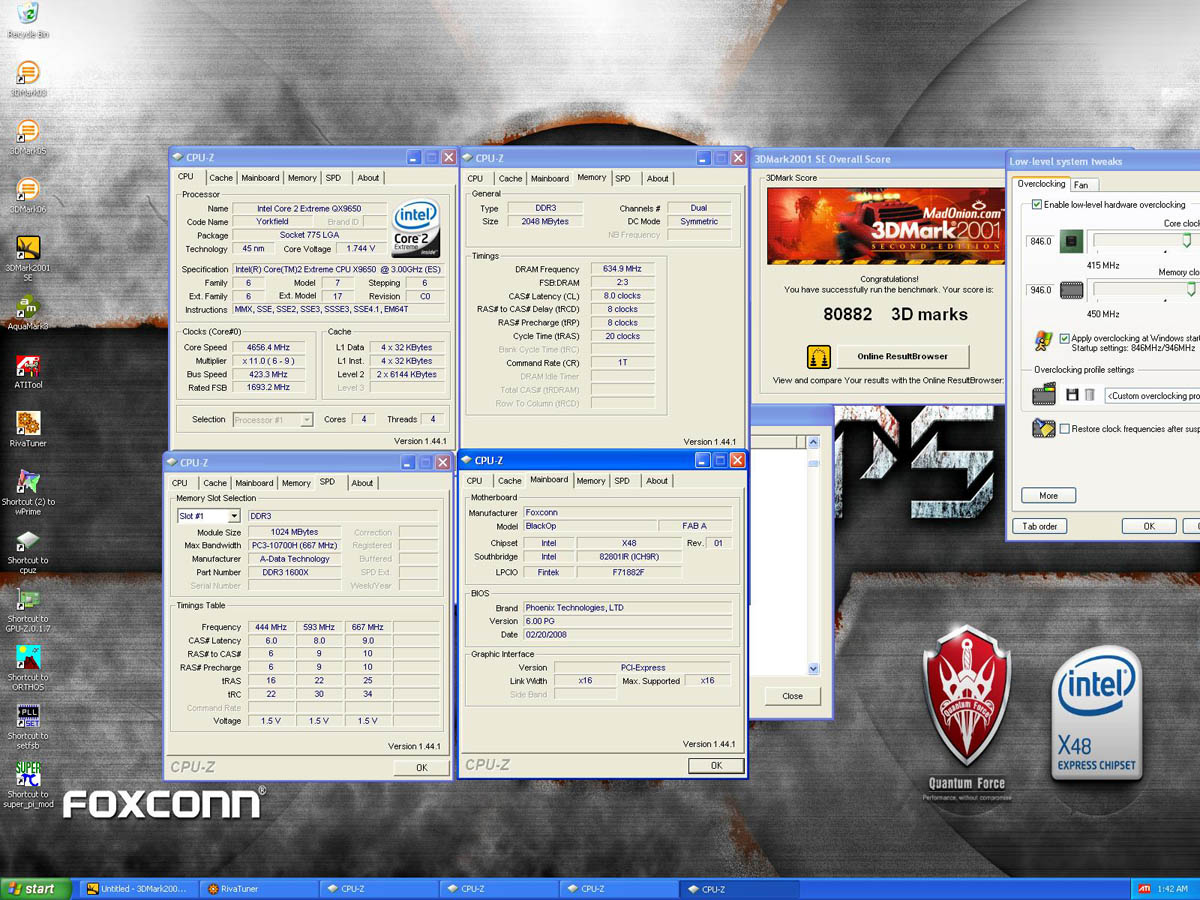Launch the 3DMark06 desktop shortcut
This screenshot has height=900, width=1200.
point(28,190)
